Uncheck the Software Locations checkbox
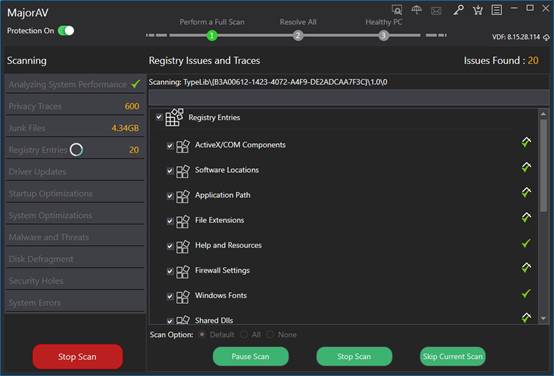This screenshot has height=376, width=554. (170, 171)
